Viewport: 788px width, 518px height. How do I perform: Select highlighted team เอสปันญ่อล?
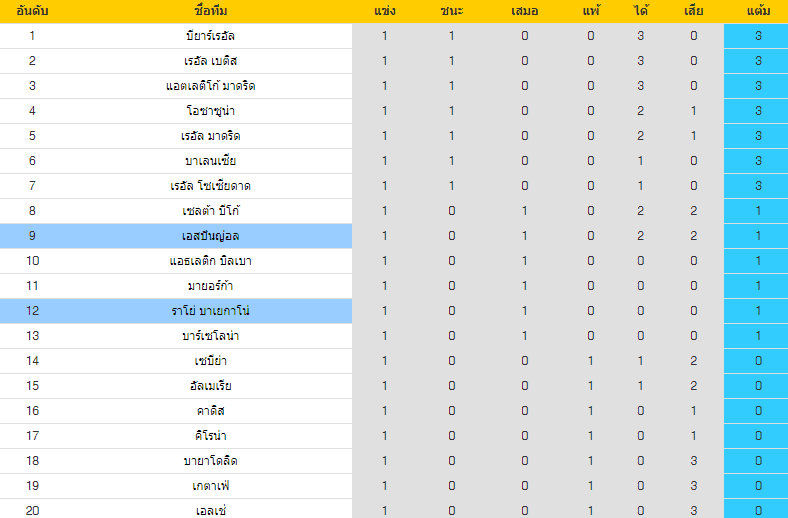211,236
